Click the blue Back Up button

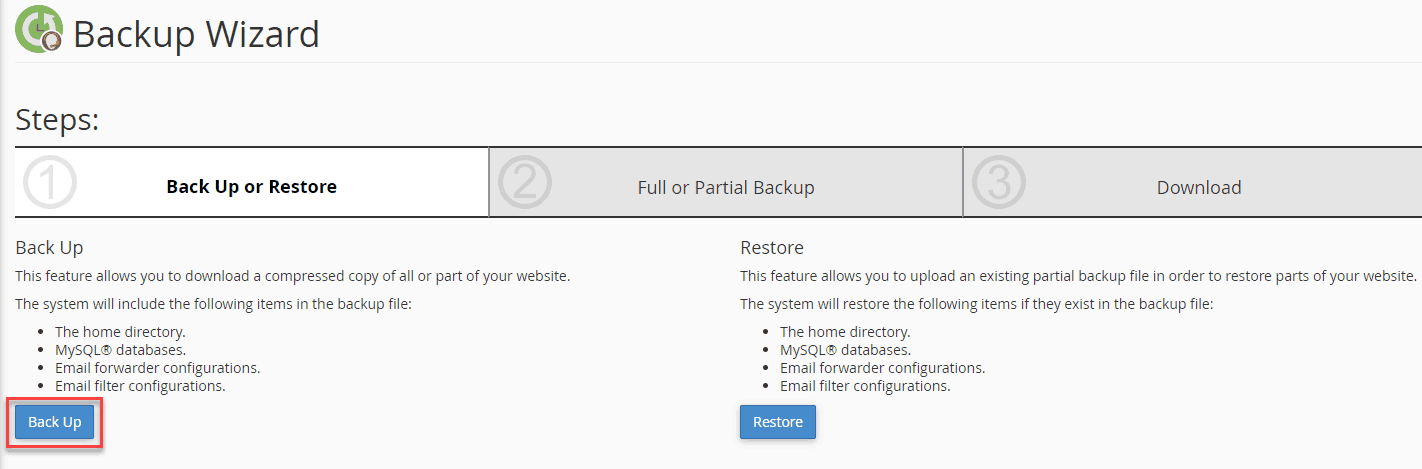click(55, 422)
